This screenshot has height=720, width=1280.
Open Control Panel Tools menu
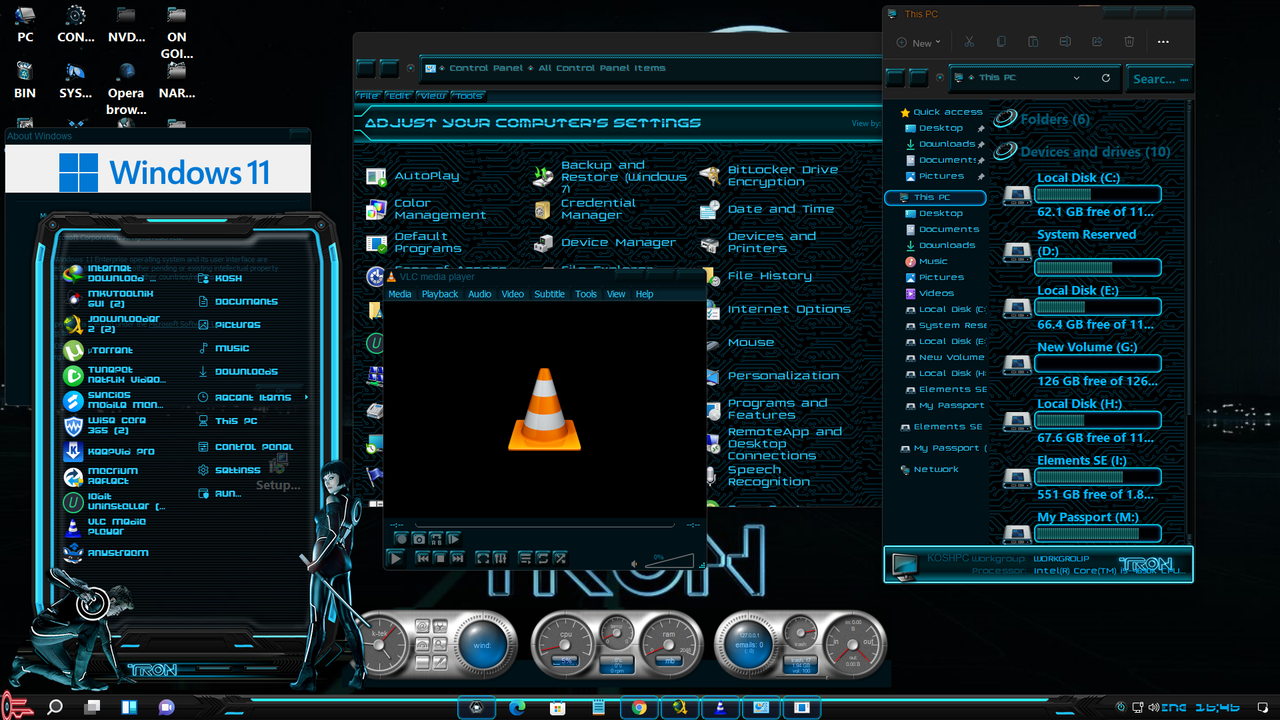pos(468,96)
